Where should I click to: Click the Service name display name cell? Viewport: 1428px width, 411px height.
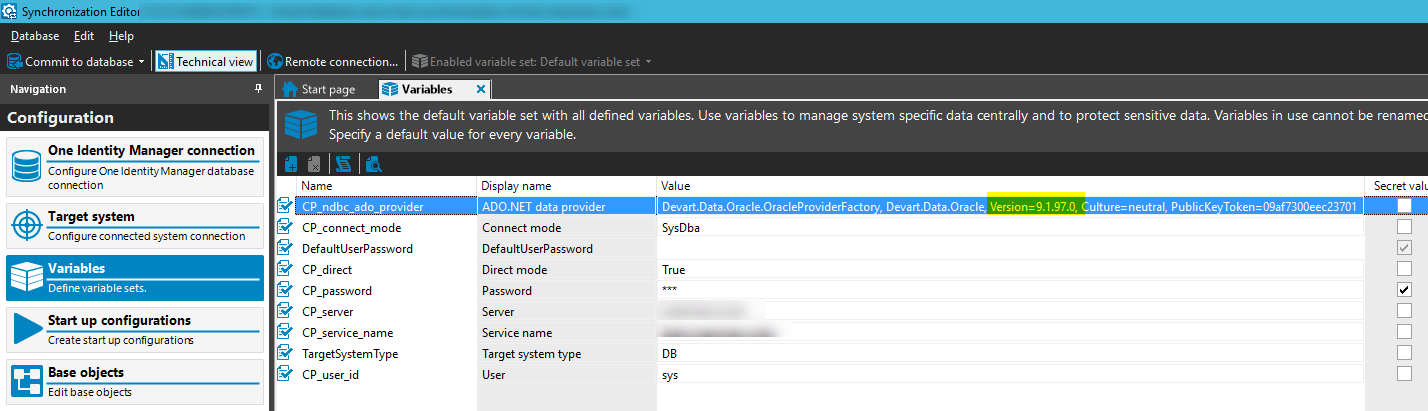coord(567,332)
